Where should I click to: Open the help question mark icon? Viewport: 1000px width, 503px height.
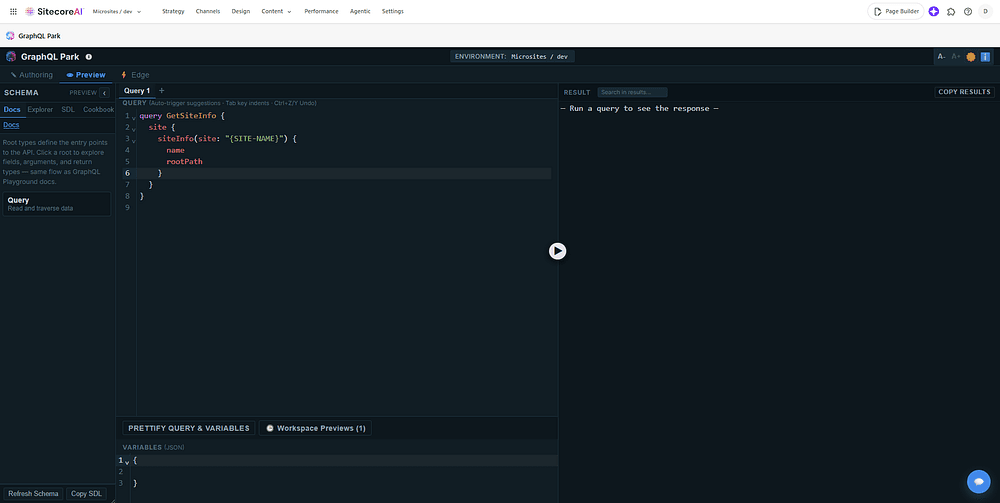968,11
